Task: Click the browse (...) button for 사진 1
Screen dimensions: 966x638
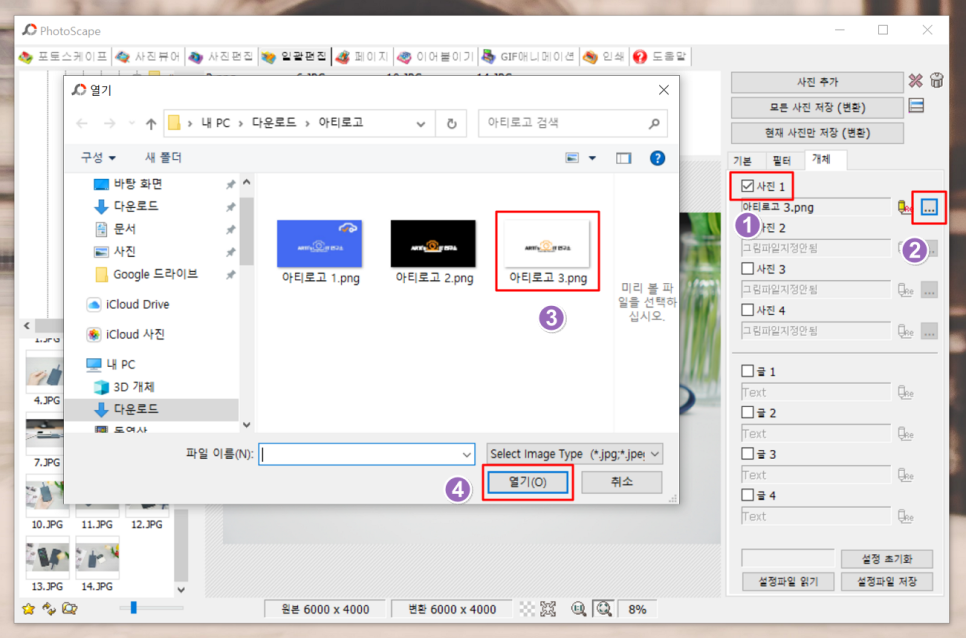Action: click(x=929, y=208)
